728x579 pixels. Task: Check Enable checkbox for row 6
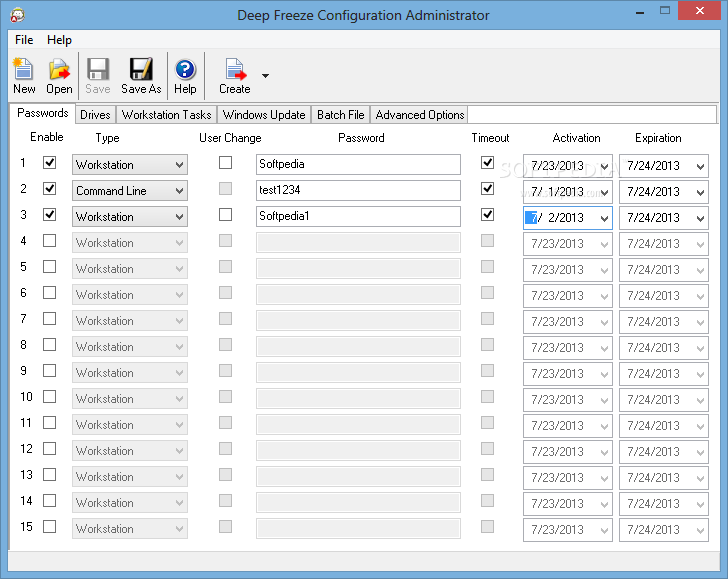pos(49,293)
